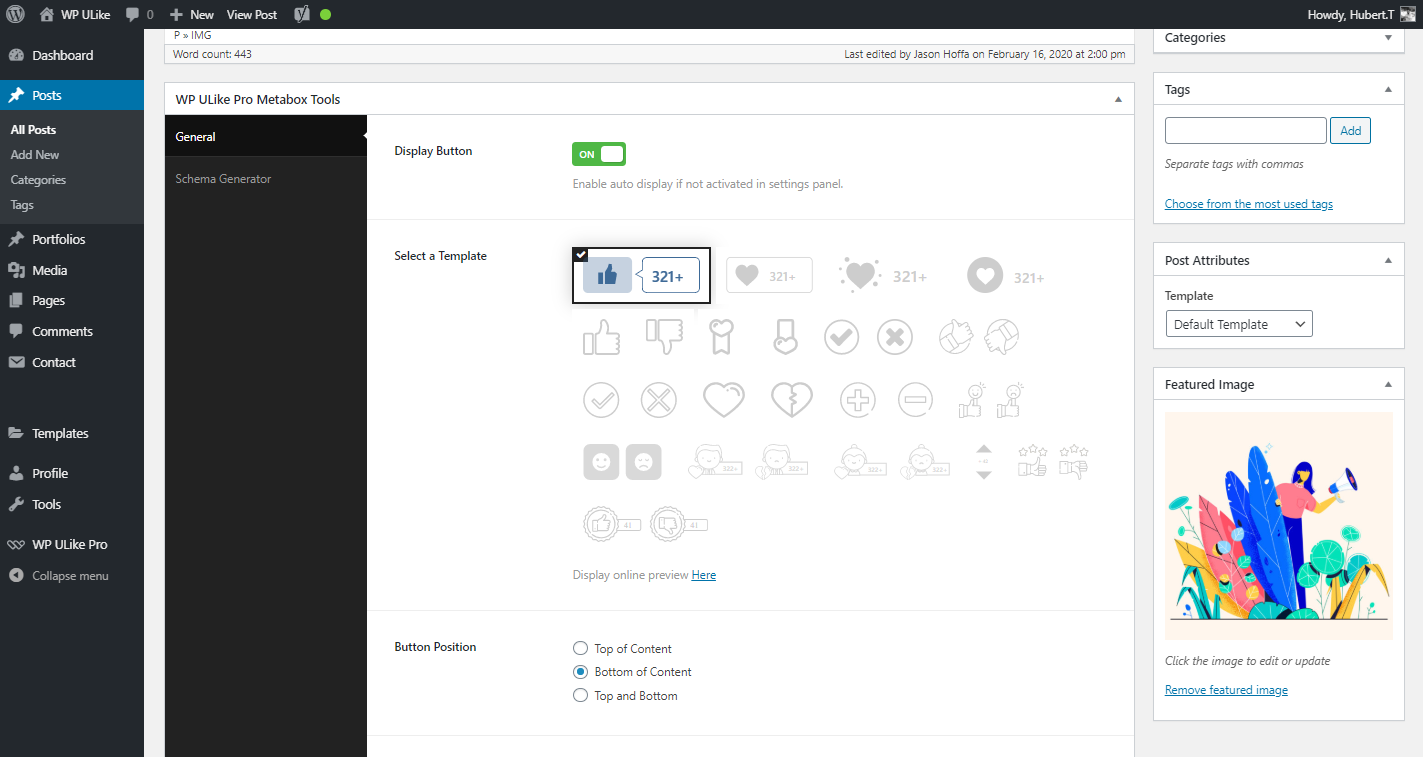Select the circled checkmark template

pos(841,337)
